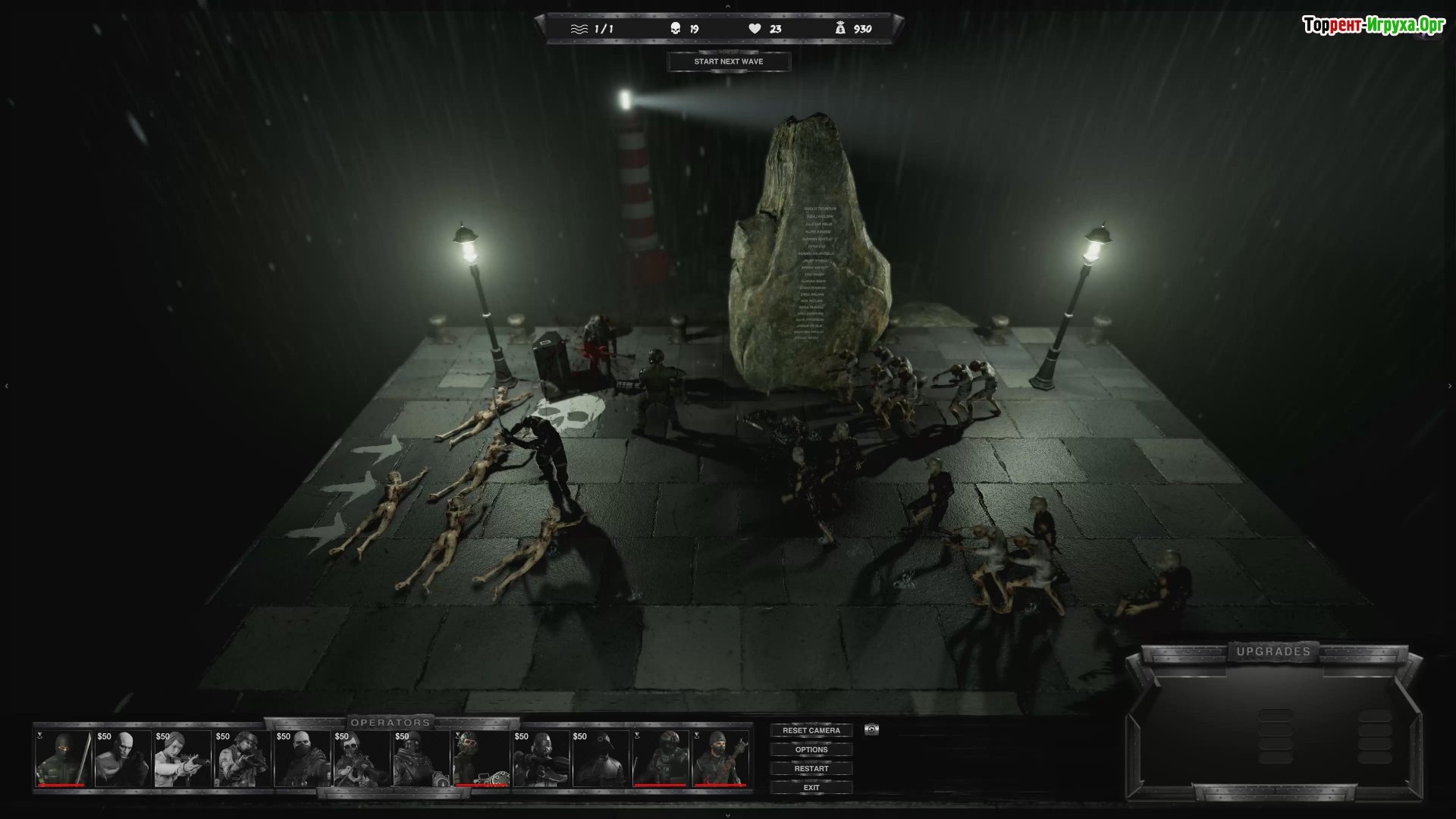Viewport: 1456px width, 819px height.
Task: Click Restart in the game menu
Action: pos(811,768)
